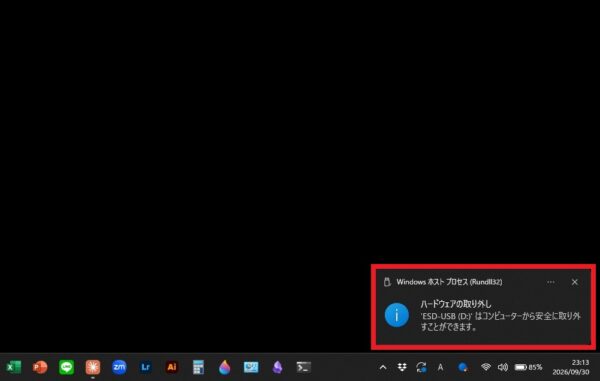The height and width of the screenshot is (381, 600).
Task: Click the 'ハードウェアの取り外し' notification title
Action: 456,304
